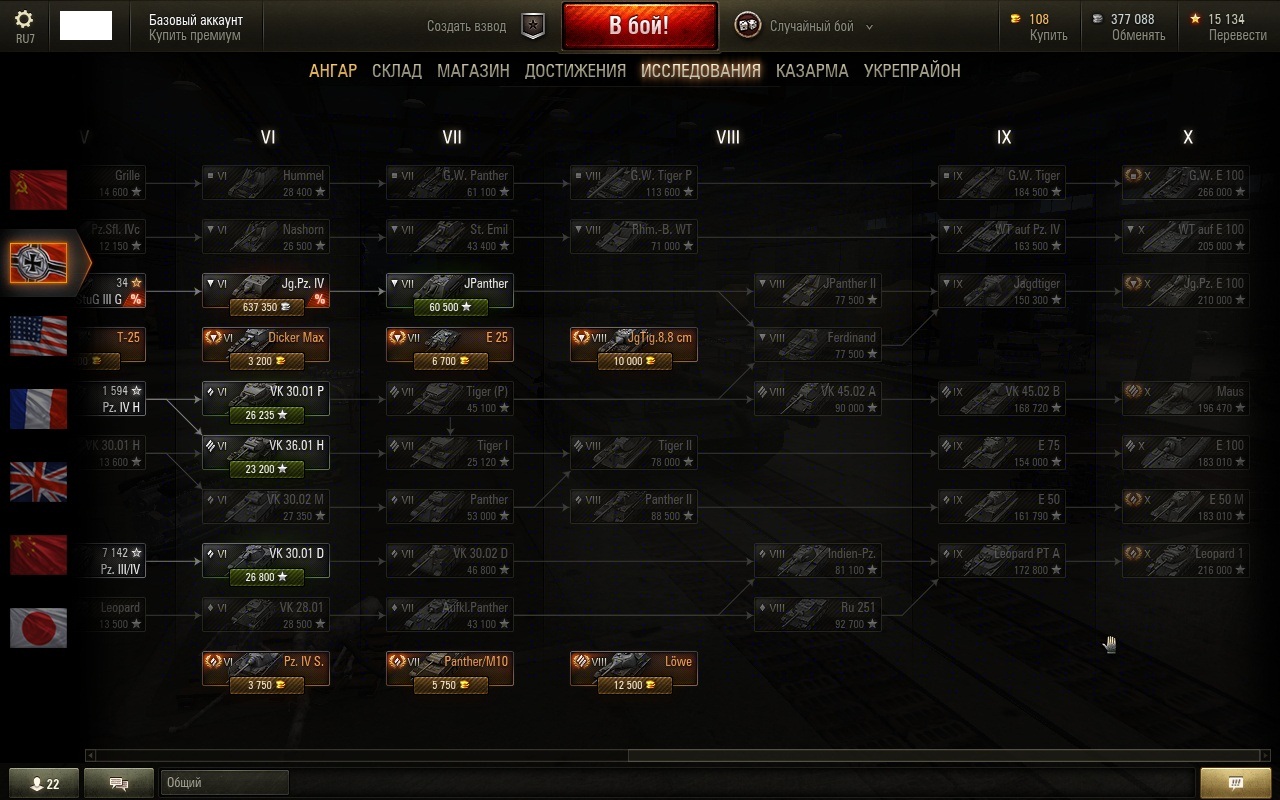Click the red В бой! button
This screenshot has width=1280, height=800.
pyautogui.click(x=640, y=26)
